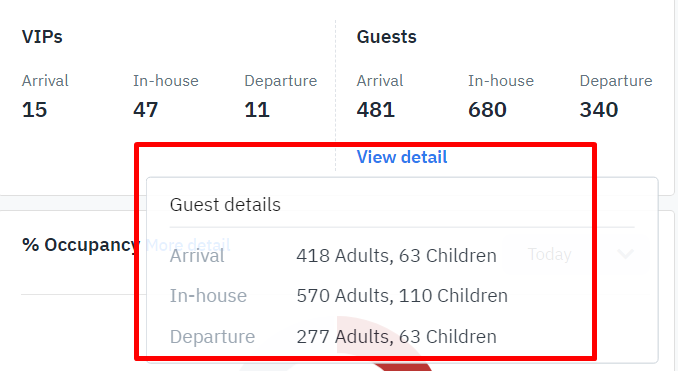
Task: Click the chevron arrow next to Today
Action: [625, 254]
